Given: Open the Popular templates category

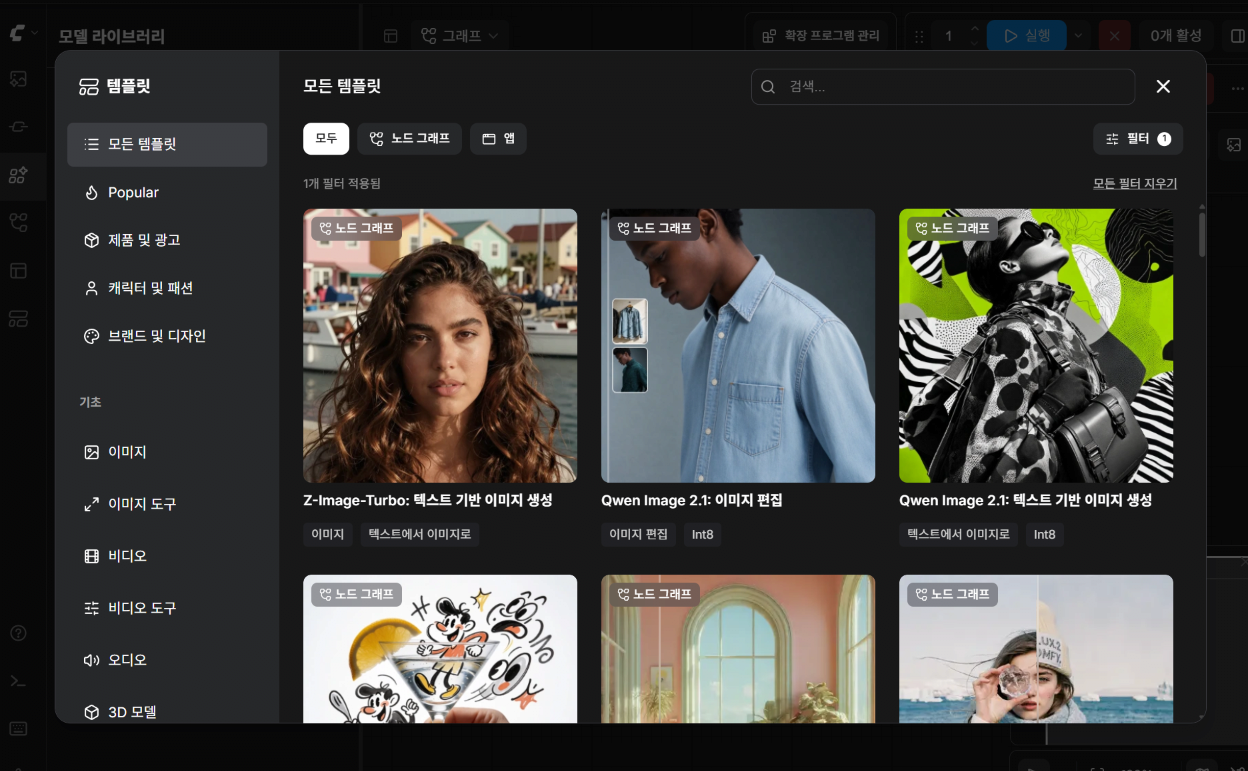Looking at the screenshot, I should point(167,192).
